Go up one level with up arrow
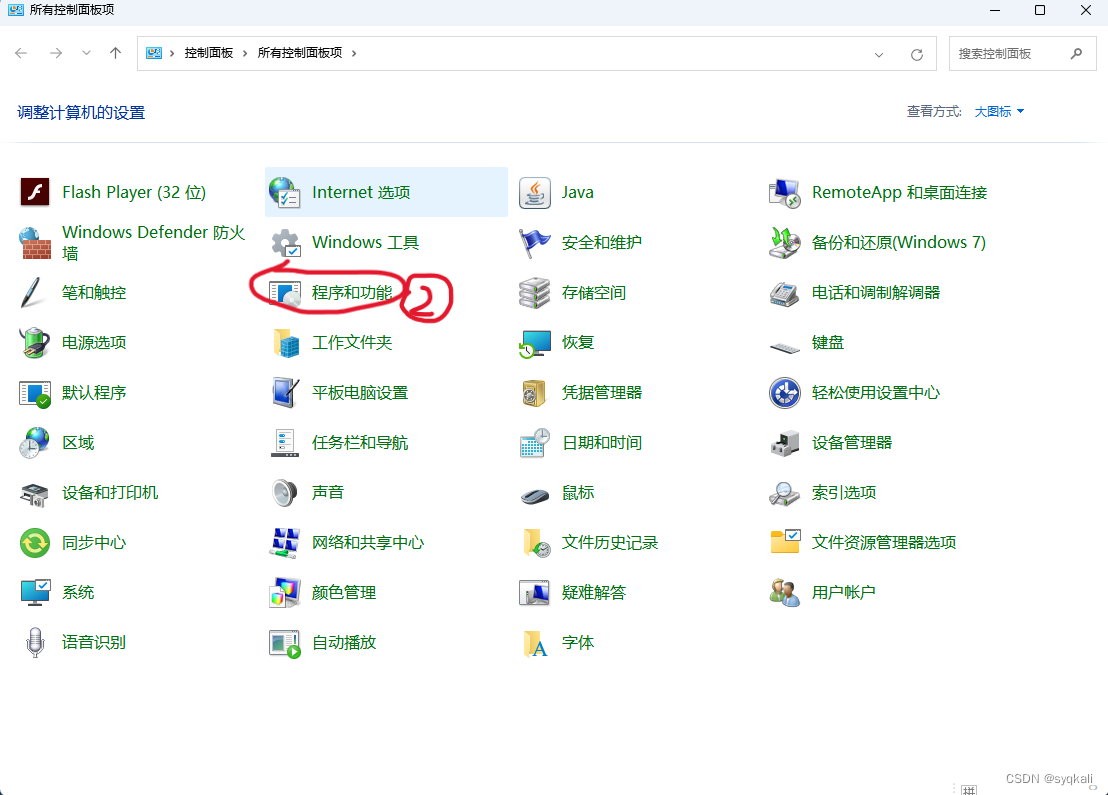The height and width of the screenshot is (795, 1108). pos(116,53)
